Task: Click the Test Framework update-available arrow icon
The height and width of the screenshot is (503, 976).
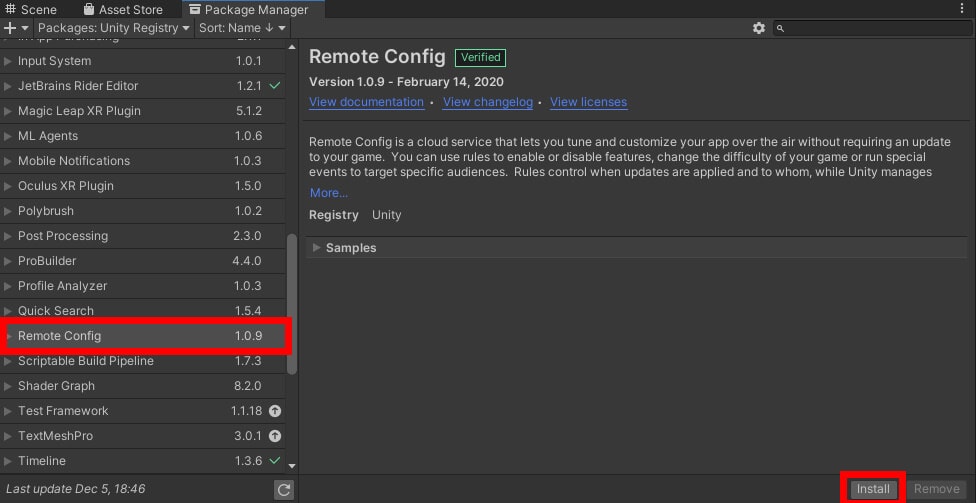Action: [275, 411]
